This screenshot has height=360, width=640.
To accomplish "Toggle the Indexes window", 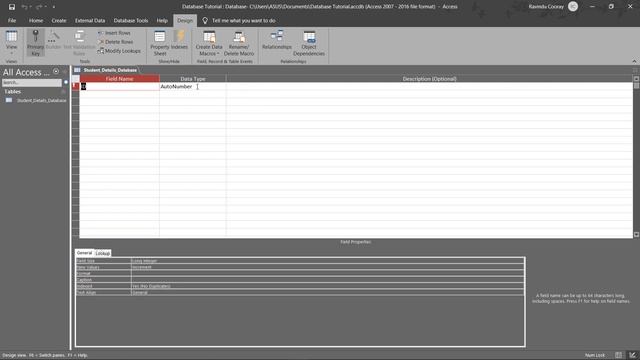I will tap(179, 40).
